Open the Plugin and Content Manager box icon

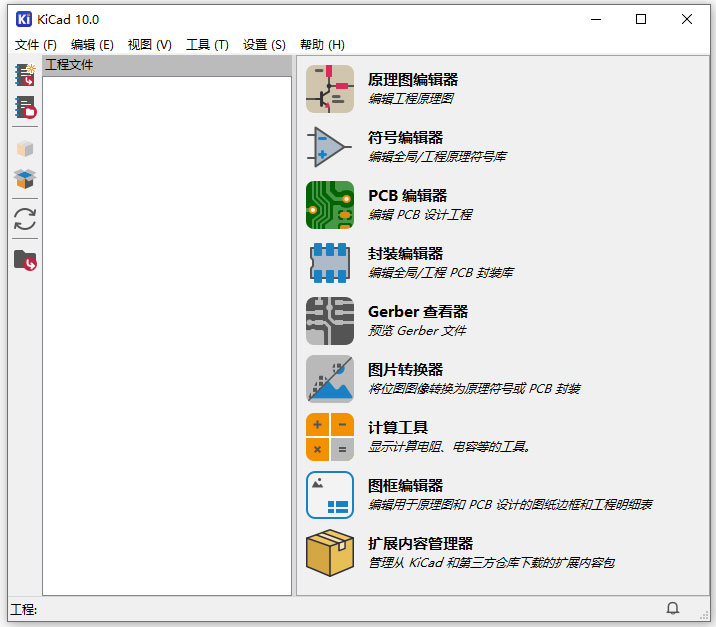[330, 553]
